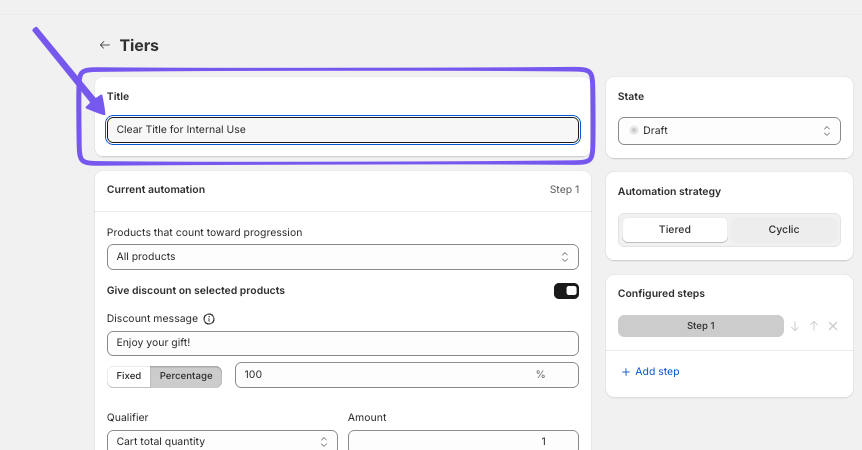This screenshot has height=450, width=862.
Task: Focus the Discount message field with Enjoy your gift!
Action: [x=342, y=343]
